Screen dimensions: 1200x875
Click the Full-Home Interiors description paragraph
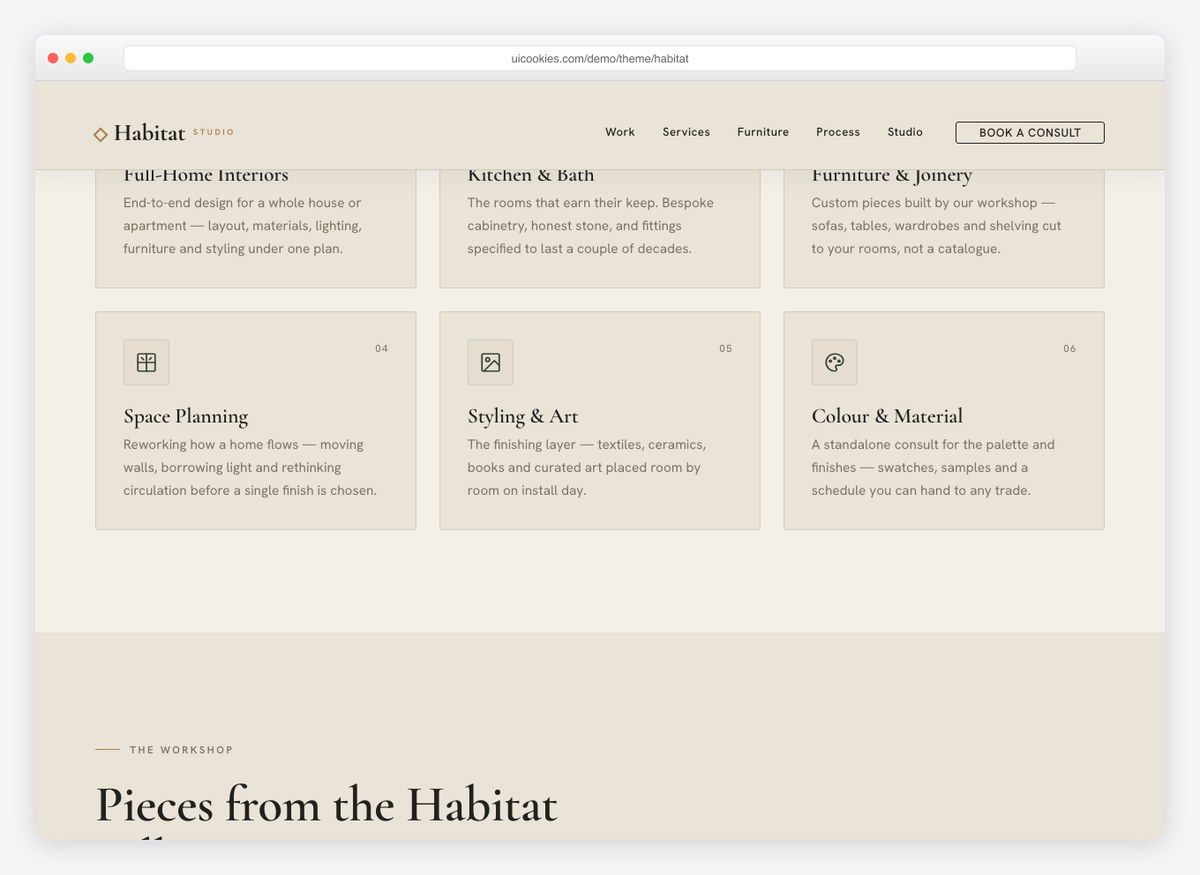click(x=243, y=225)
